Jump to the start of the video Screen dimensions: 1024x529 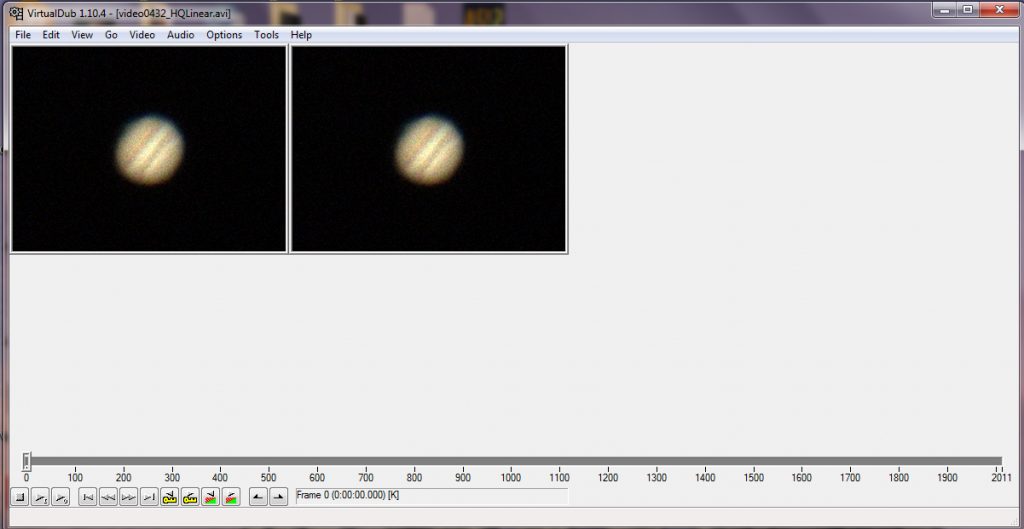point(88,498)
